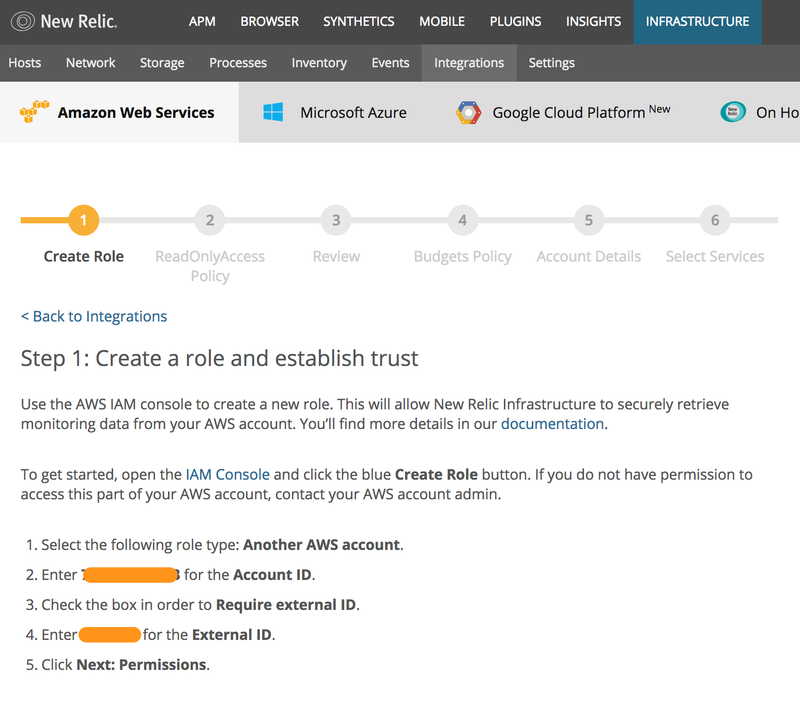
Task: Open the INSIGHTS menu item
Action: 593,21
